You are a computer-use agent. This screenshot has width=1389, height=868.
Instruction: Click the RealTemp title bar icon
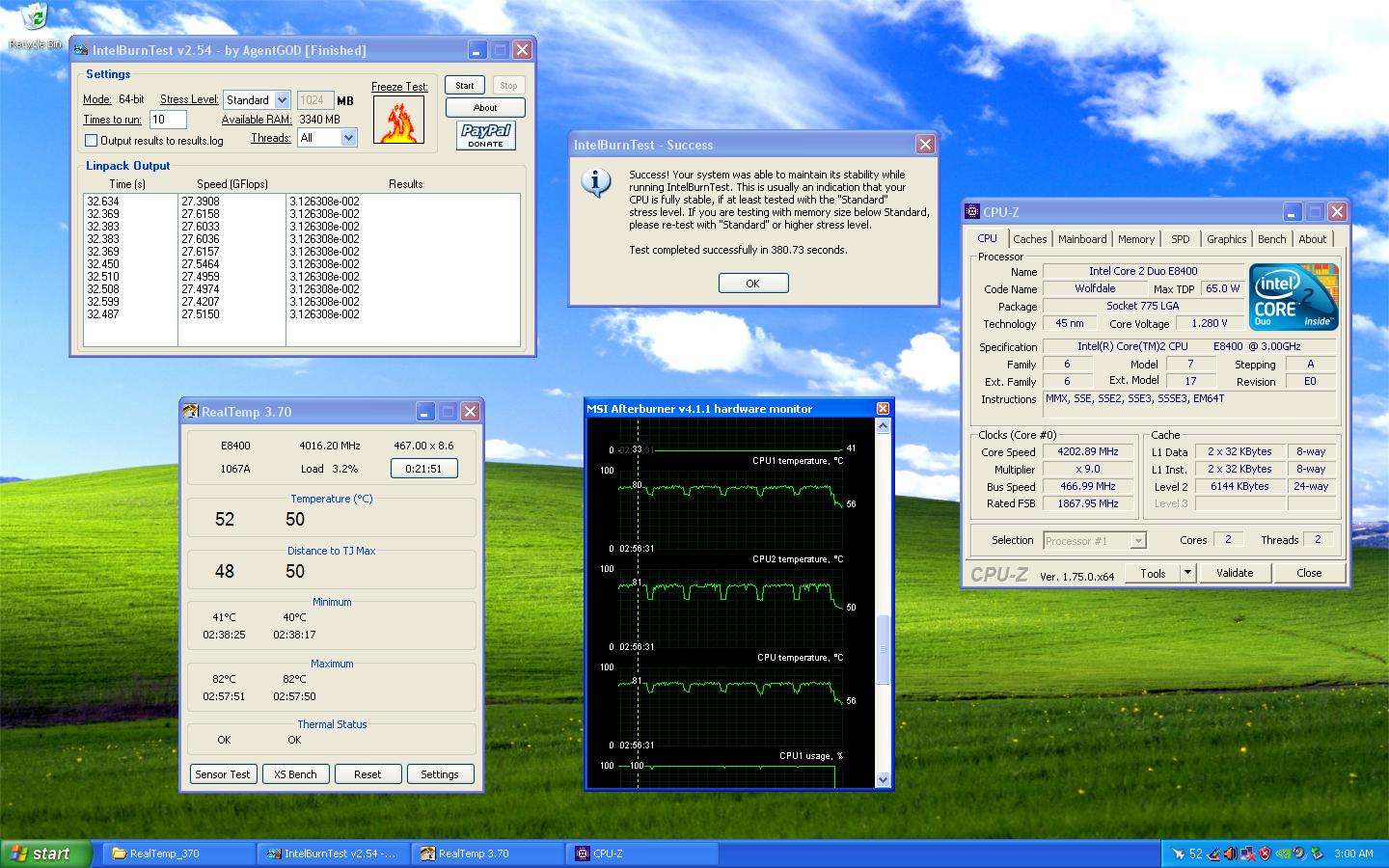190,412
